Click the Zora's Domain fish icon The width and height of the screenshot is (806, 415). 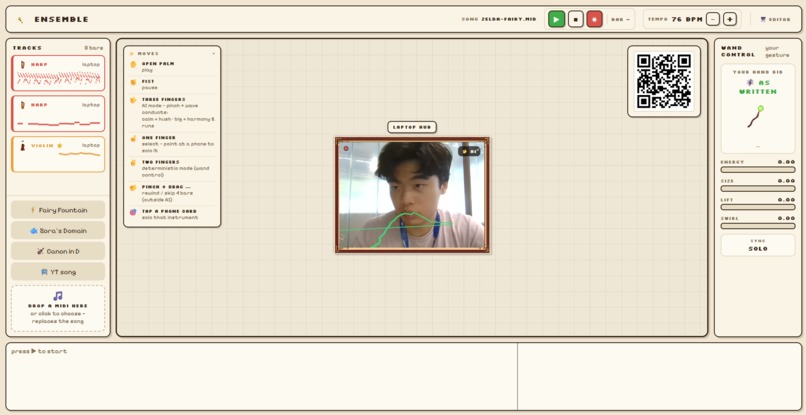[x=34, y=231]
